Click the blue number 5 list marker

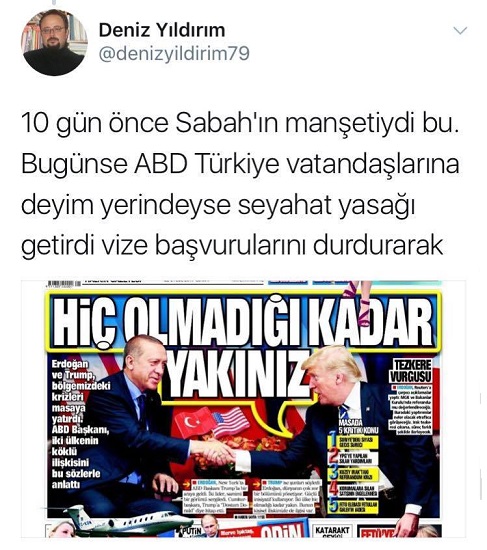pyautogui.click(x=333, y=505)
